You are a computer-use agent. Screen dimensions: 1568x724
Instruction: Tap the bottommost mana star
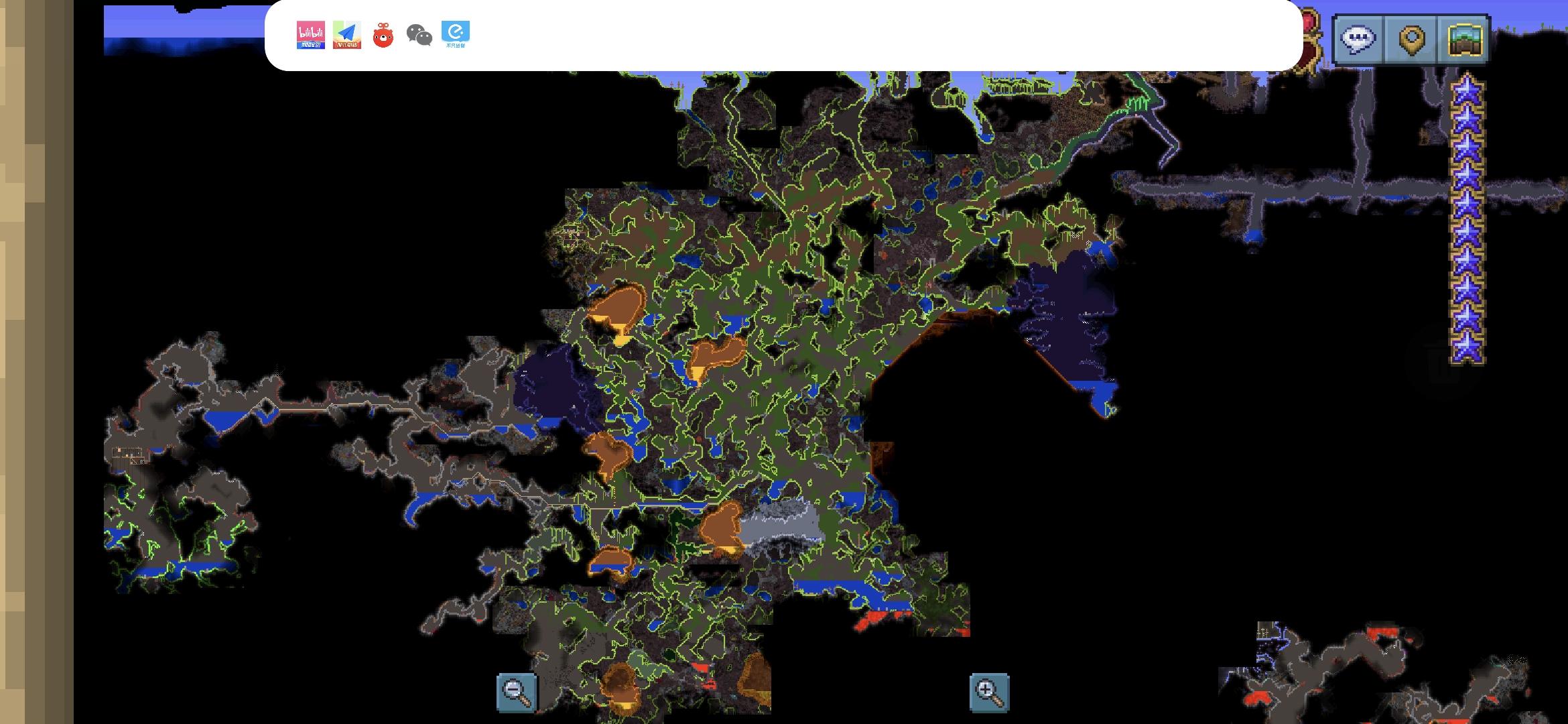(1467, 347)
